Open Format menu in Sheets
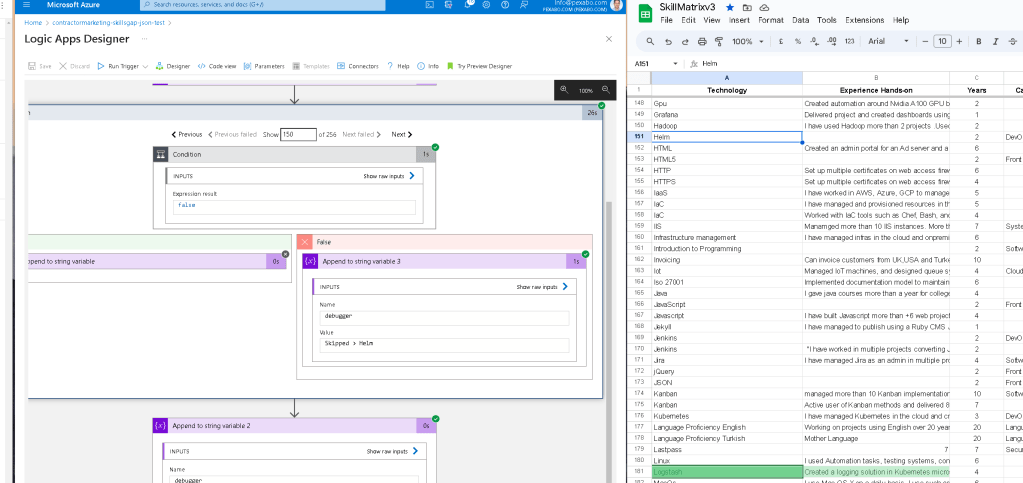Image resolution: width=1023 pixels, height=483 pixels. 771,20
